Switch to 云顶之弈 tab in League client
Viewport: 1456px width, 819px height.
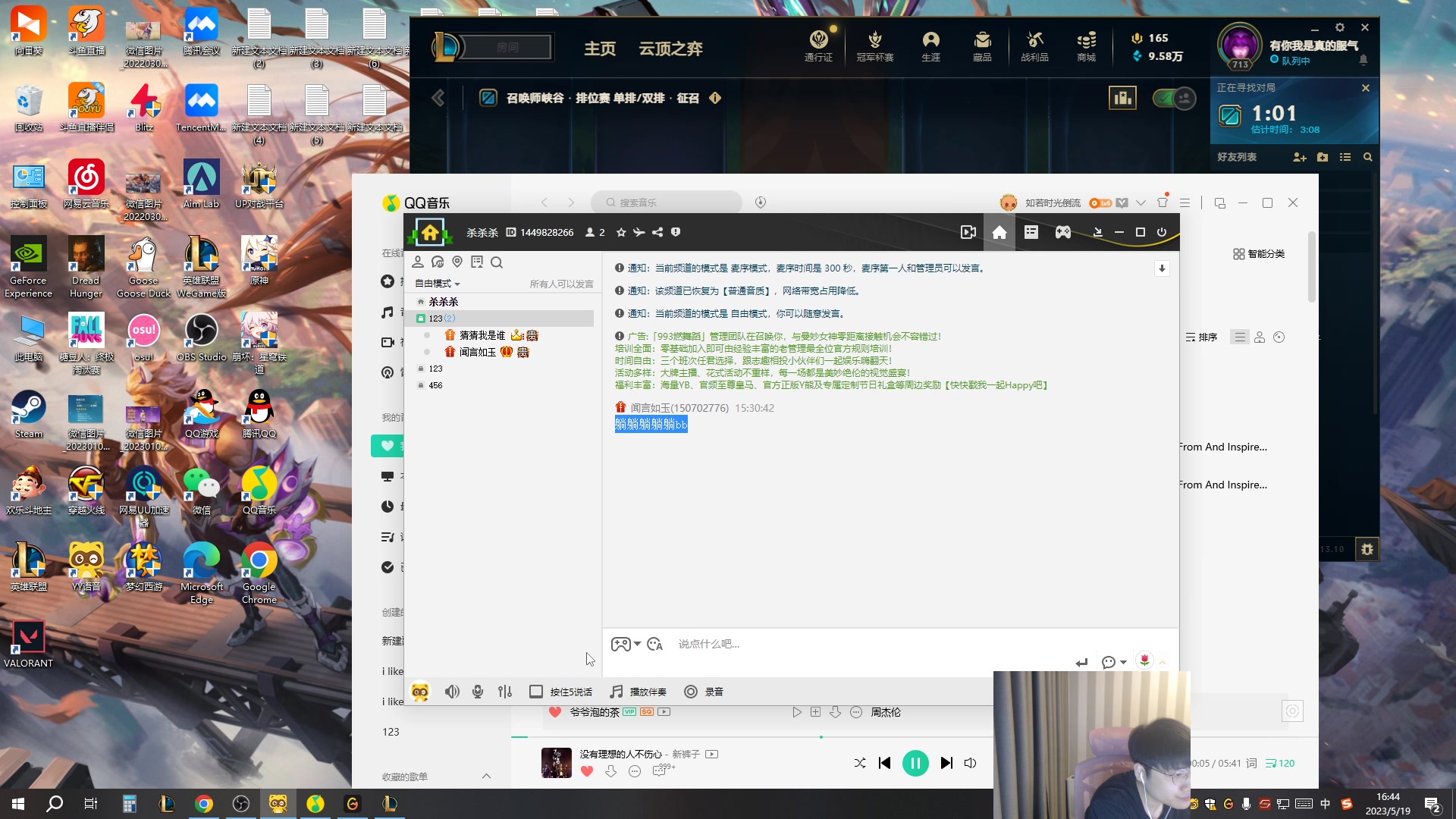[670, 49]
